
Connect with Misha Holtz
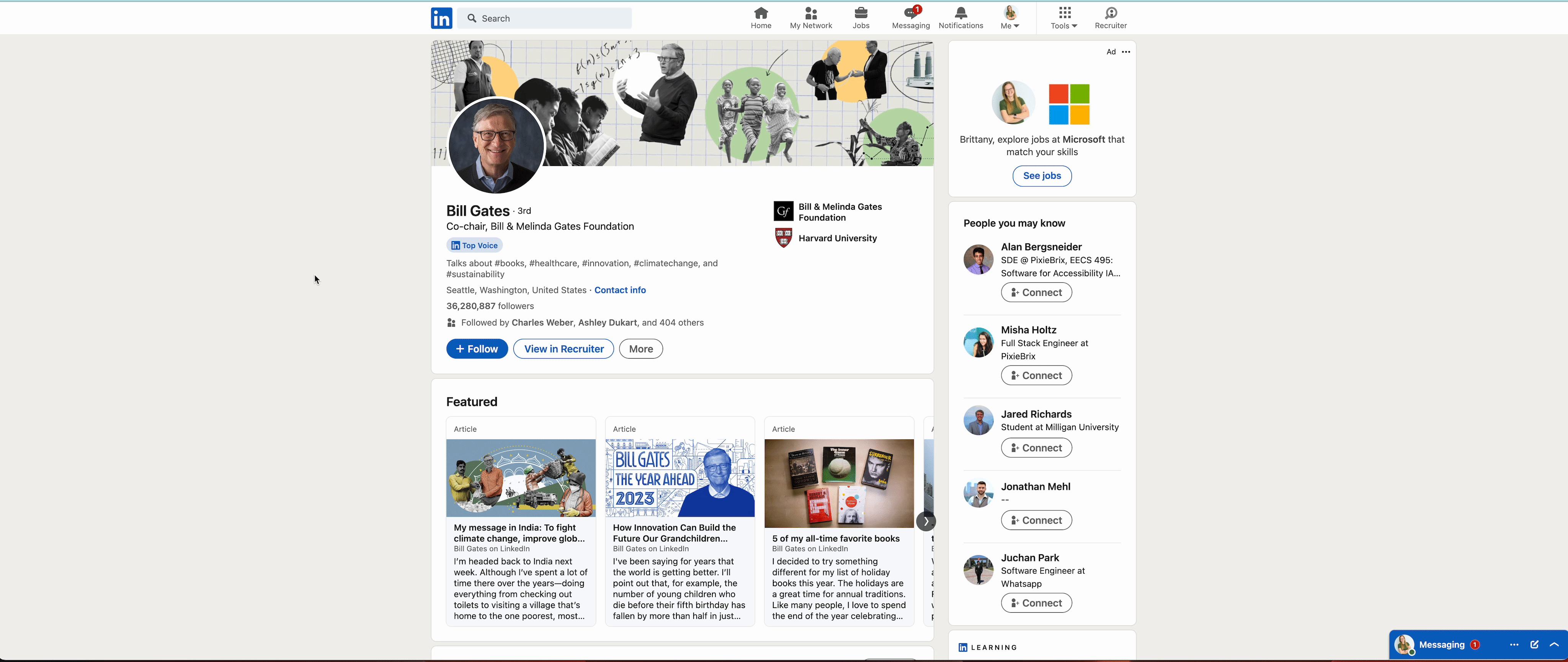[1036, 375]
